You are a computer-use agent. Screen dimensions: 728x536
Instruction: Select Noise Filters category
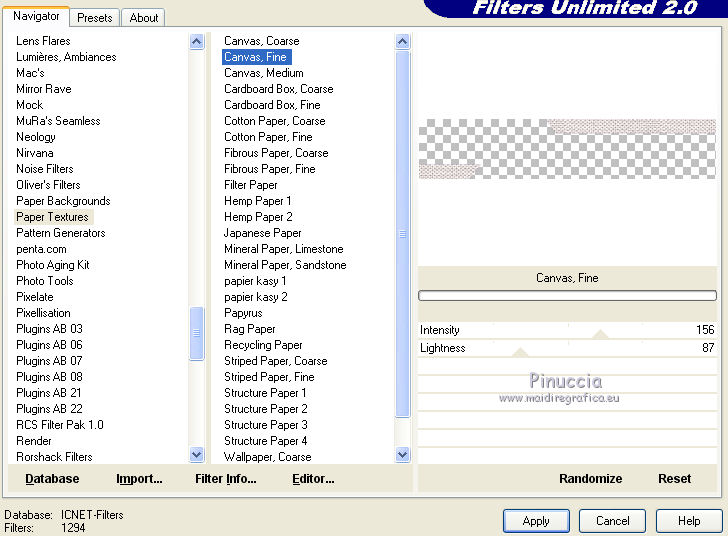(45, 169)
